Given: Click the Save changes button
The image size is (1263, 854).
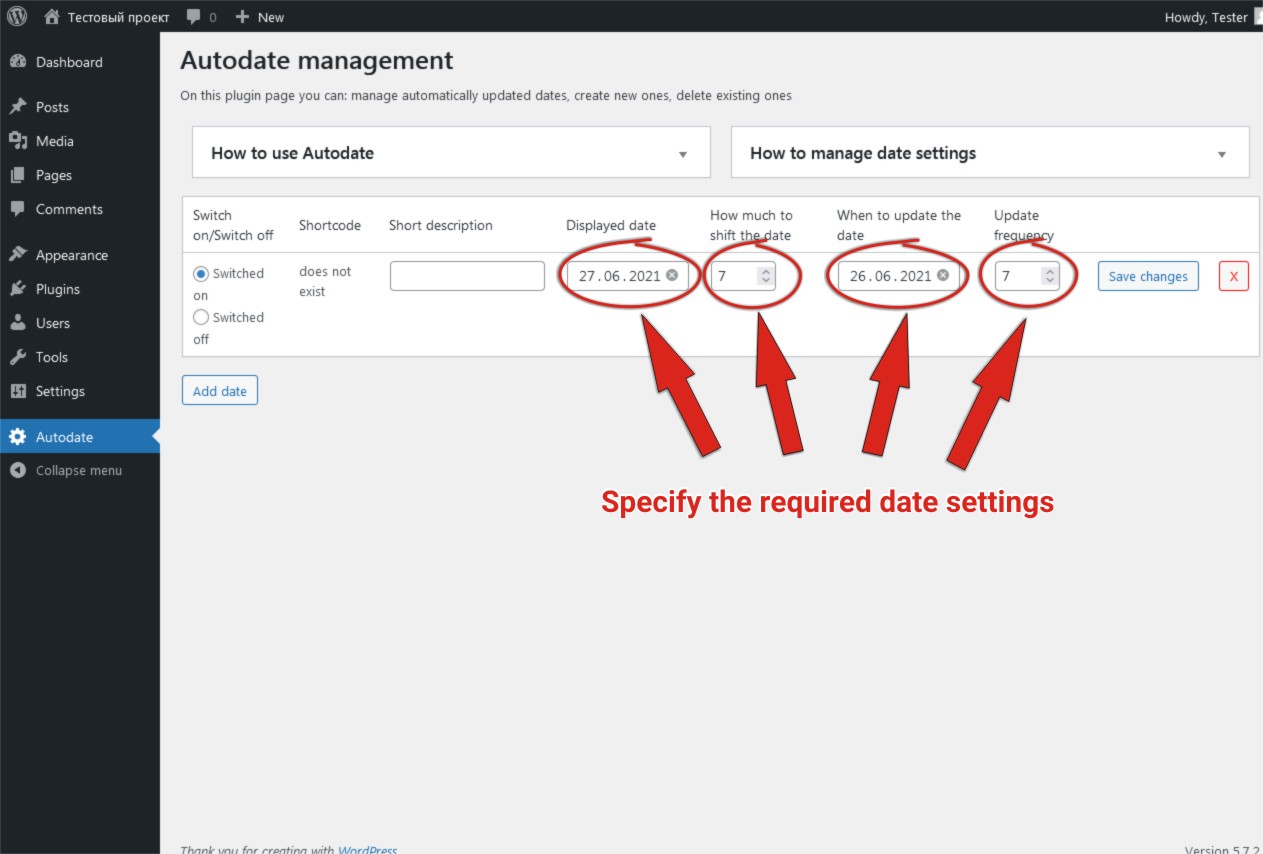Looking at the screenshot, I should (x=1148, y=277).
